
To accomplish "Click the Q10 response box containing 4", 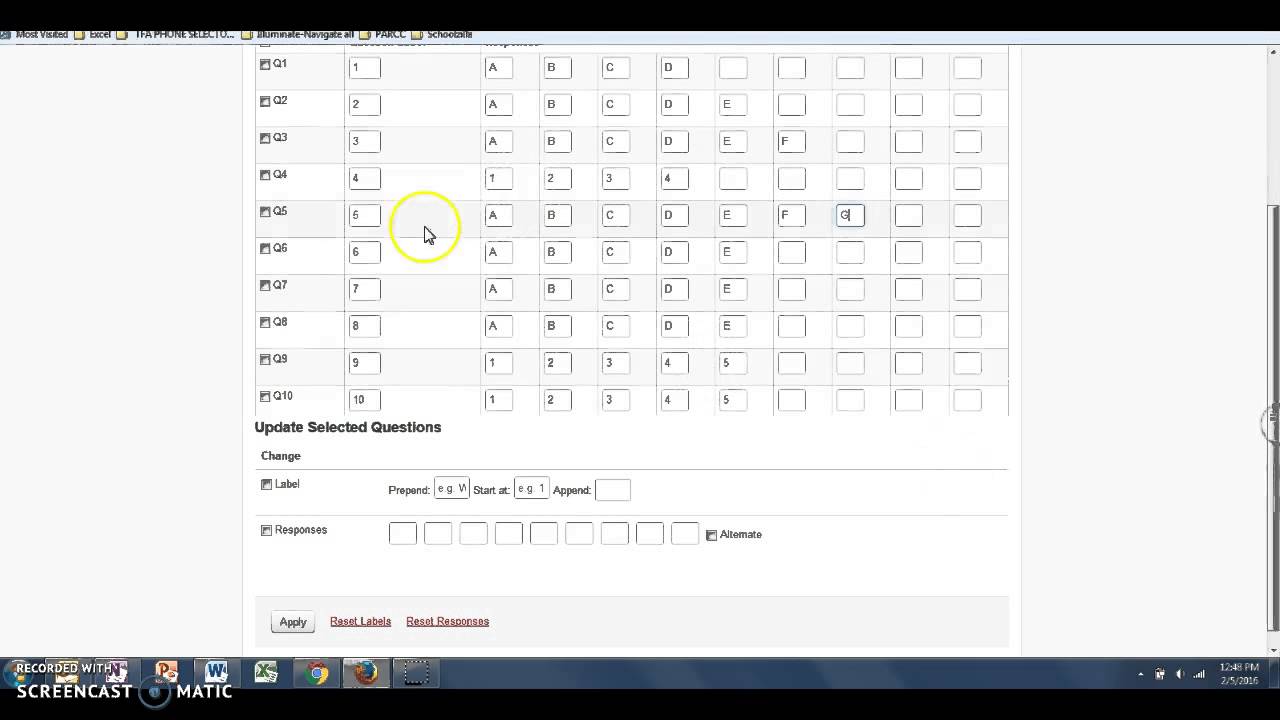I will (674, 400).
